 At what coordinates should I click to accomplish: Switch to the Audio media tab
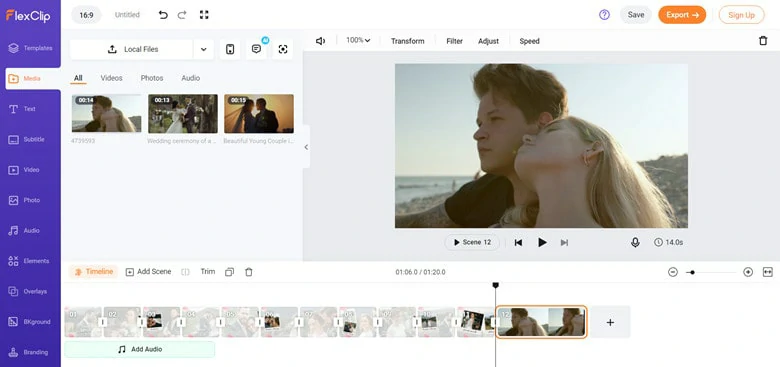[x=191, y=78]
